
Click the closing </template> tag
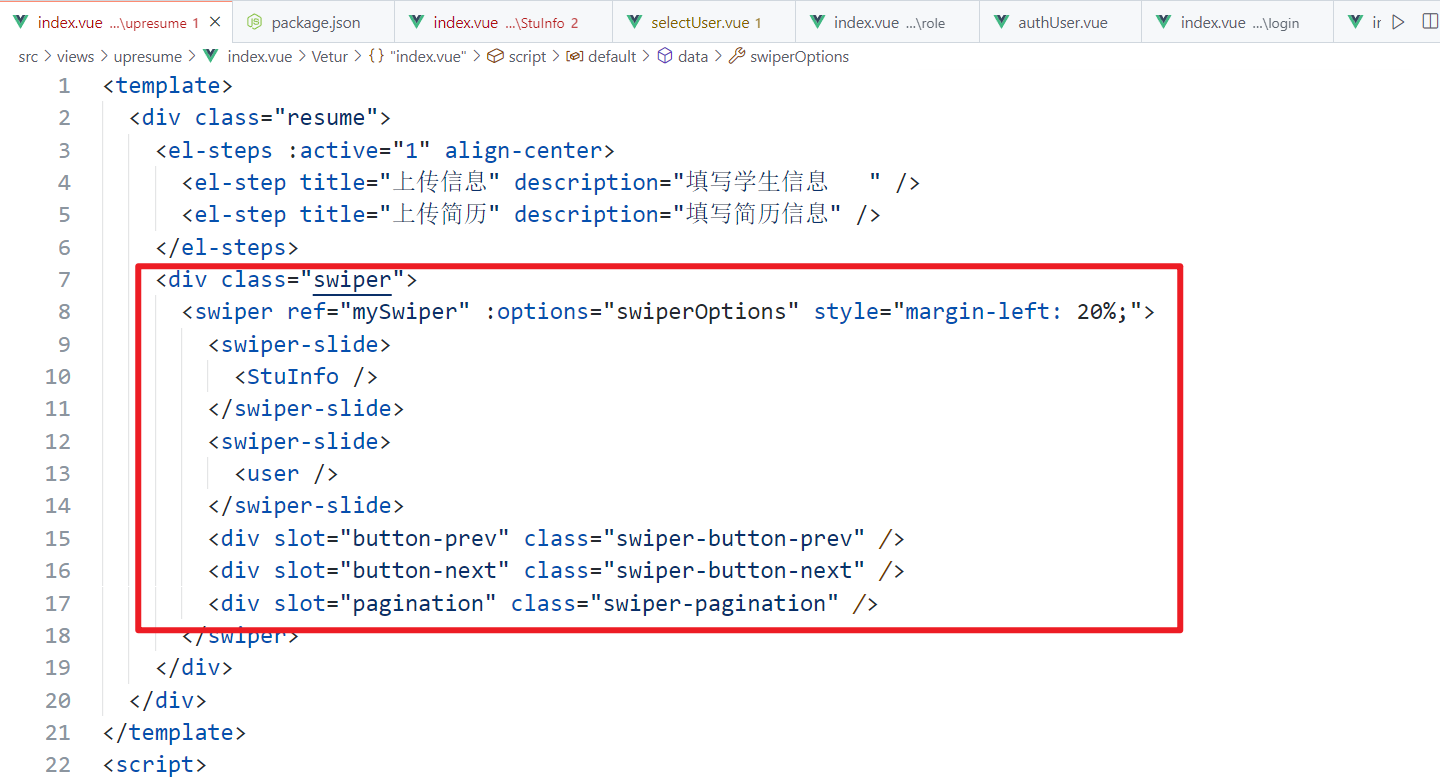point(174,733)
